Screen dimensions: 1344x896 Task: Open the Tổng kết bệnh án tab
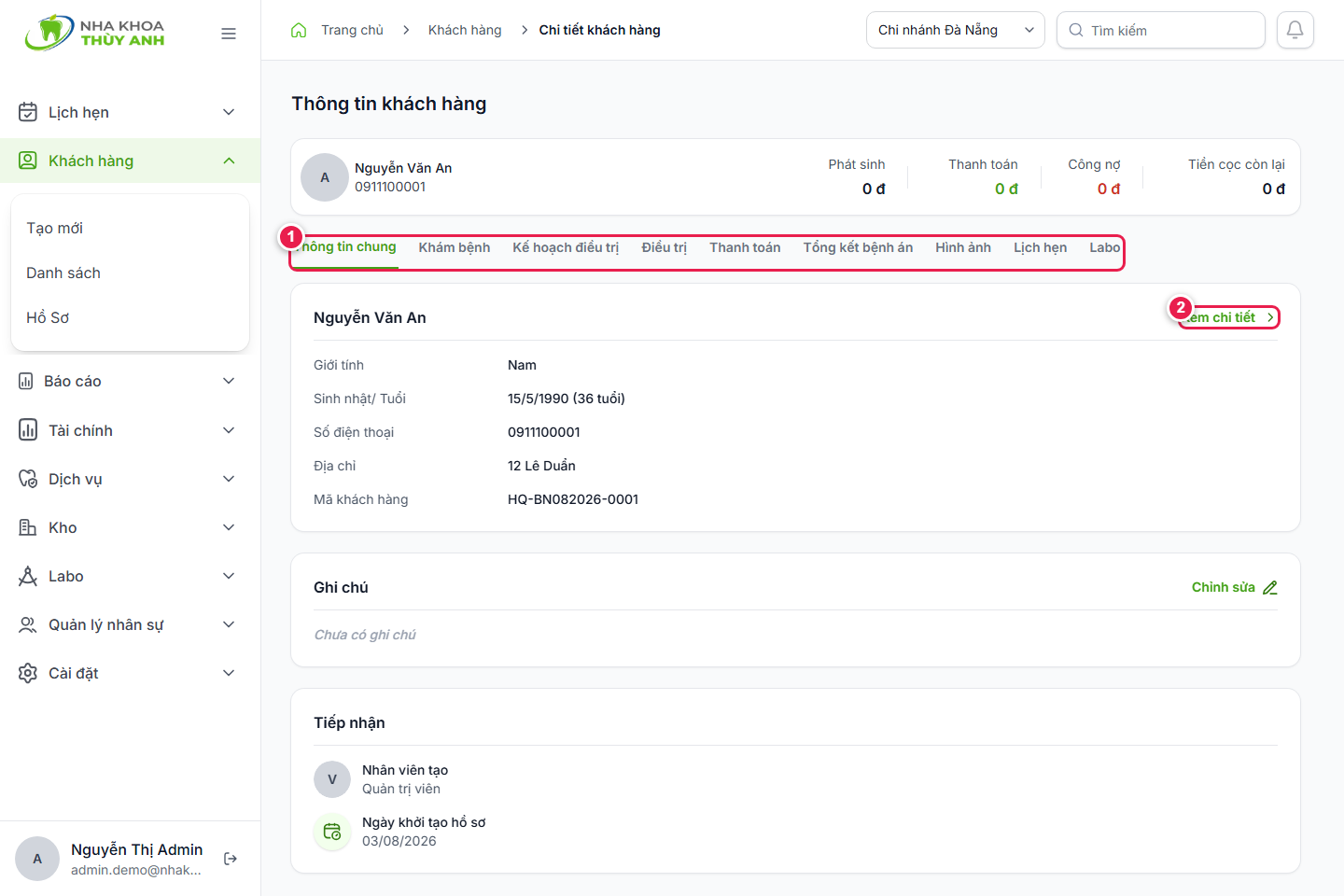pyautogui.click(x=858, y=247)
